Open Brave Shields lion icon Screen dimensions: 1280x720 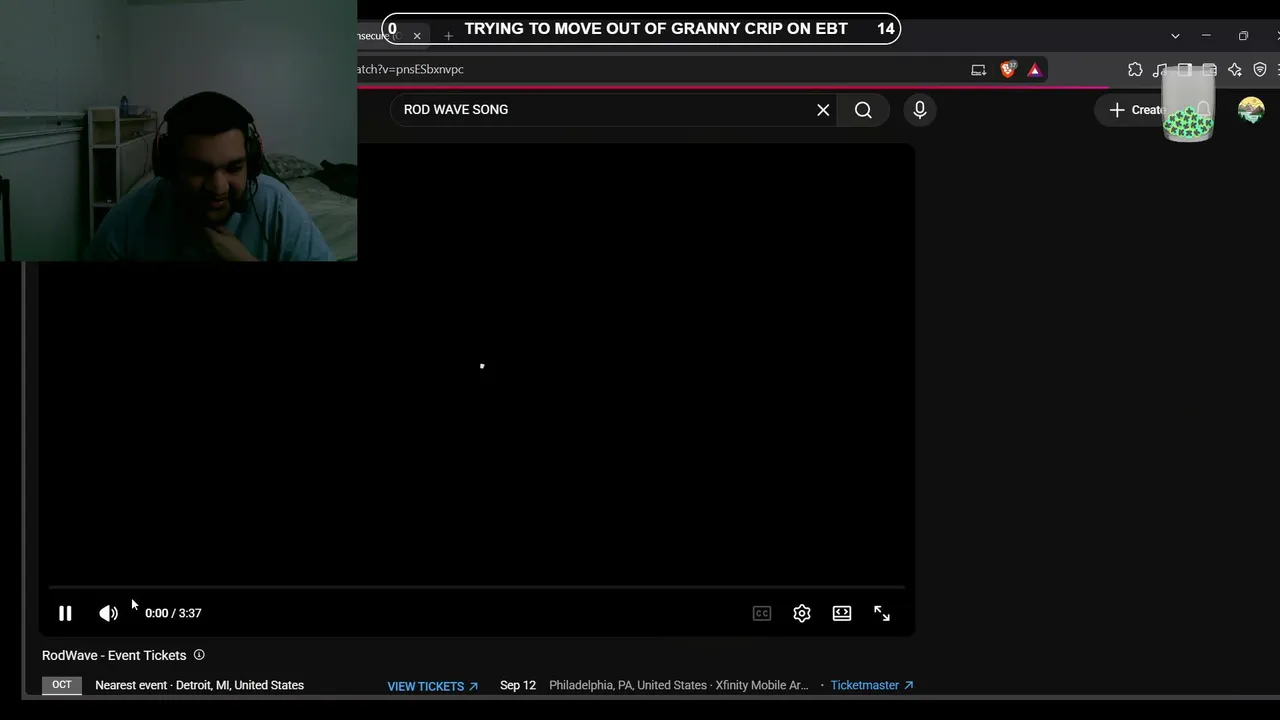point(1008,69)
